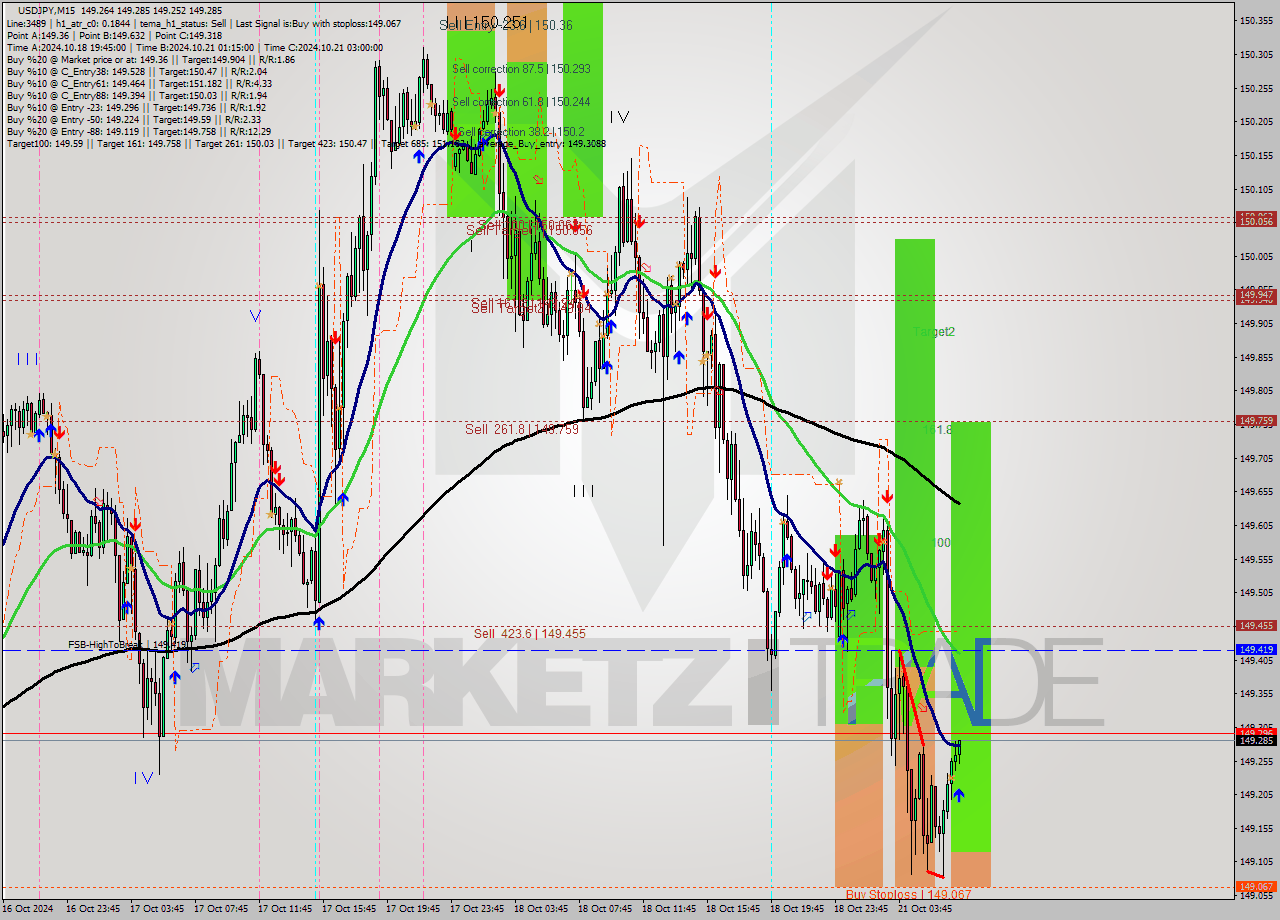
Task: Click the red 150.056 price tag
Action: (x=1257, y=222)
